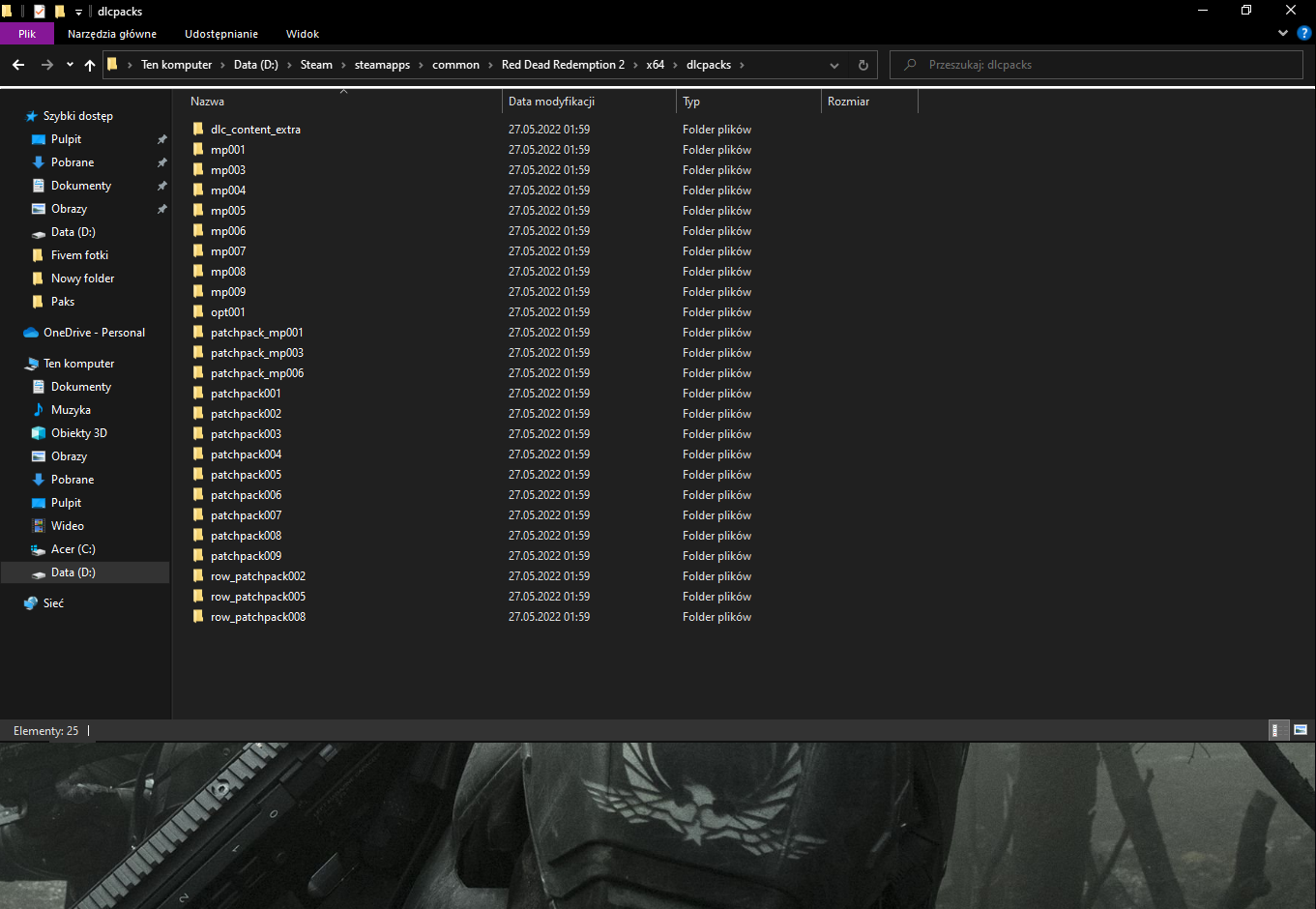1316x909 pixels.
Task: Select the patchpack_mp003 folder icon
Action: point(198,352)
